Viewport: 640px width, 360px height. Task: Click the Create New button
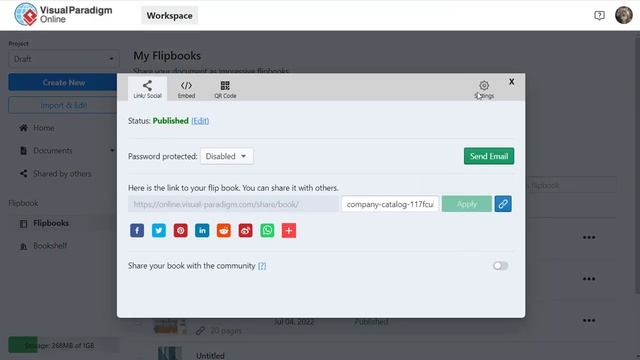64,82
